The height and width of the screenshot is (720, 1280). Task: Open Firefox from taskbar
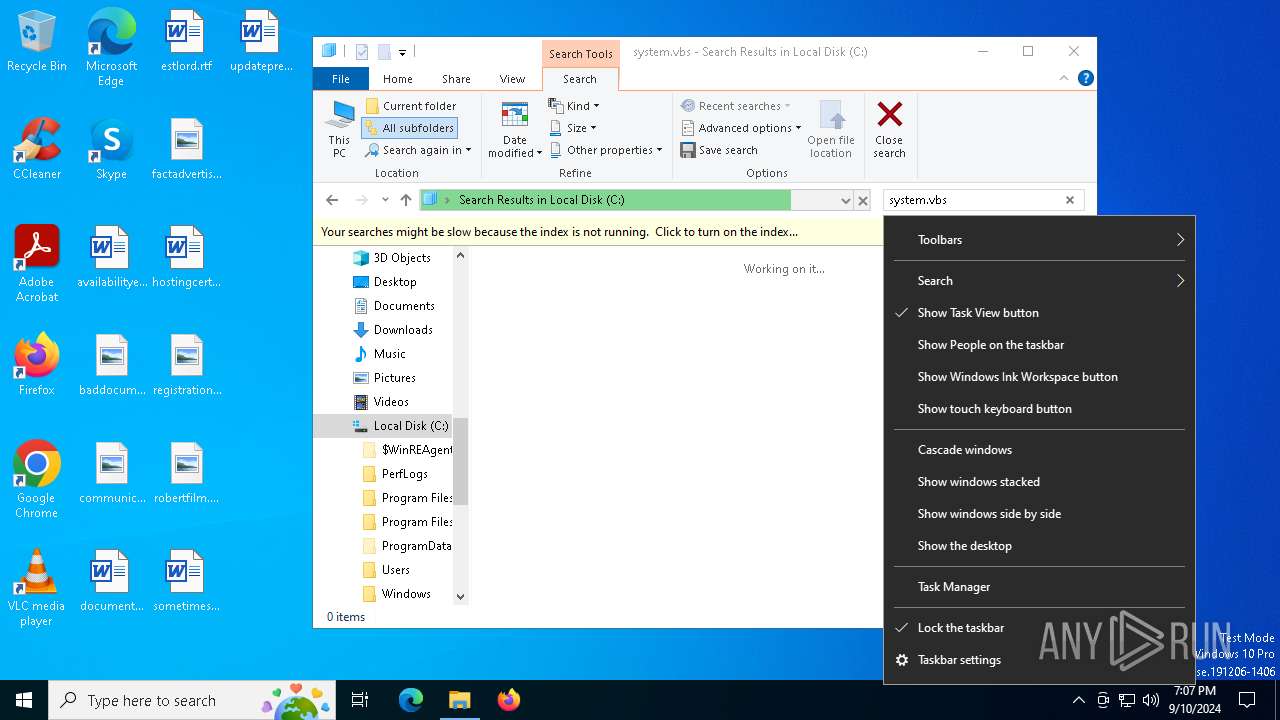point(508,700)
